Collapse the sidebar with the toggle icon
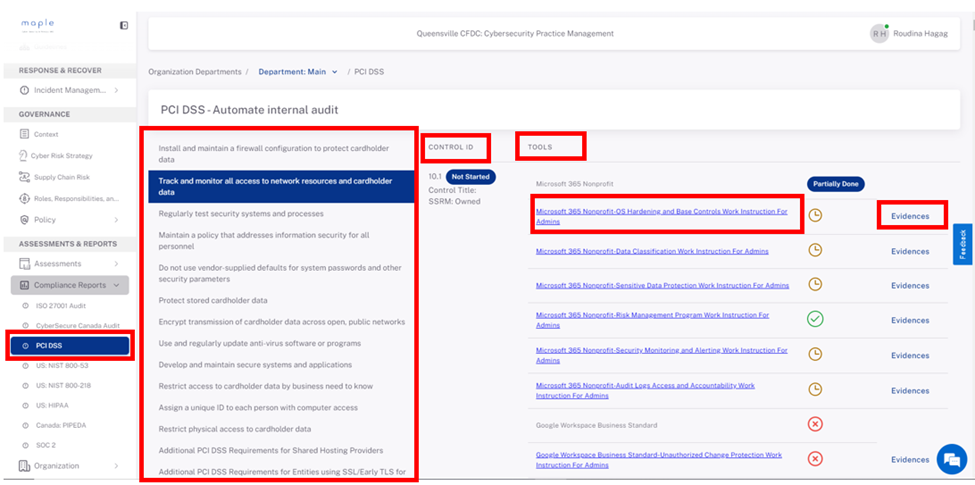 (x=124, y=25)
